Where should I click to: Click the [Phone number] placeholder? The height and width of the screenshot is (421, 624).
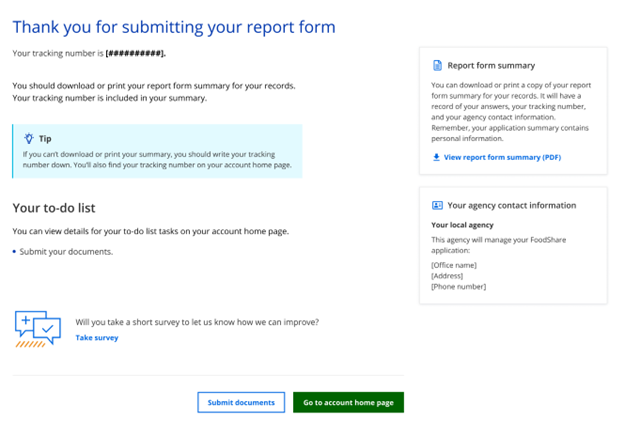(458, 287)
